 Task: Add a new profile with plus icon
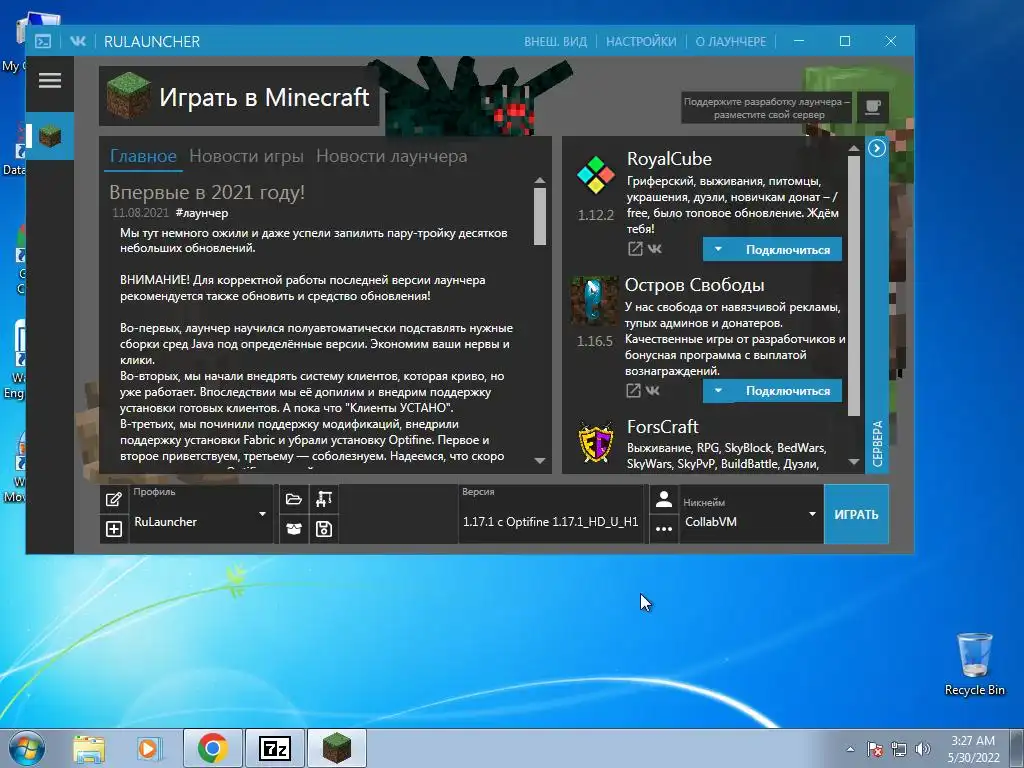pos(114,529)
